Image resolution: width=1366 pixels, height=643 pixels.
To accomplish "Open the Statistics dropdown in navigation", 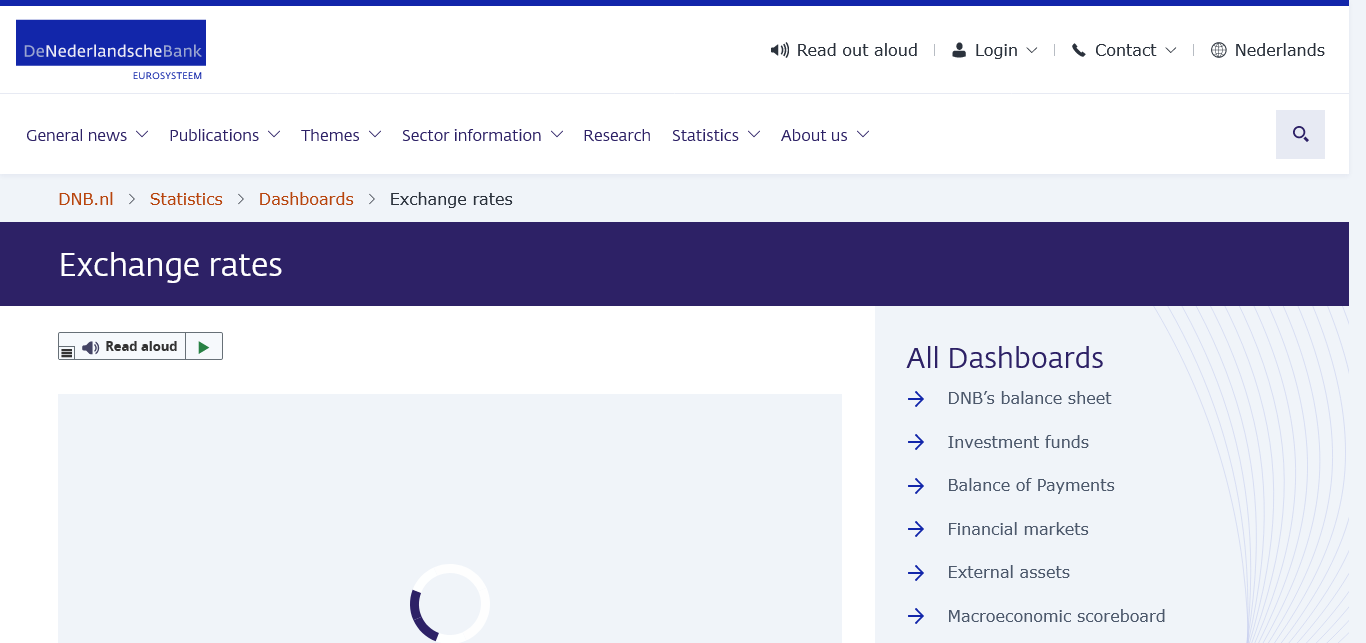I will (x=715, y=135).
